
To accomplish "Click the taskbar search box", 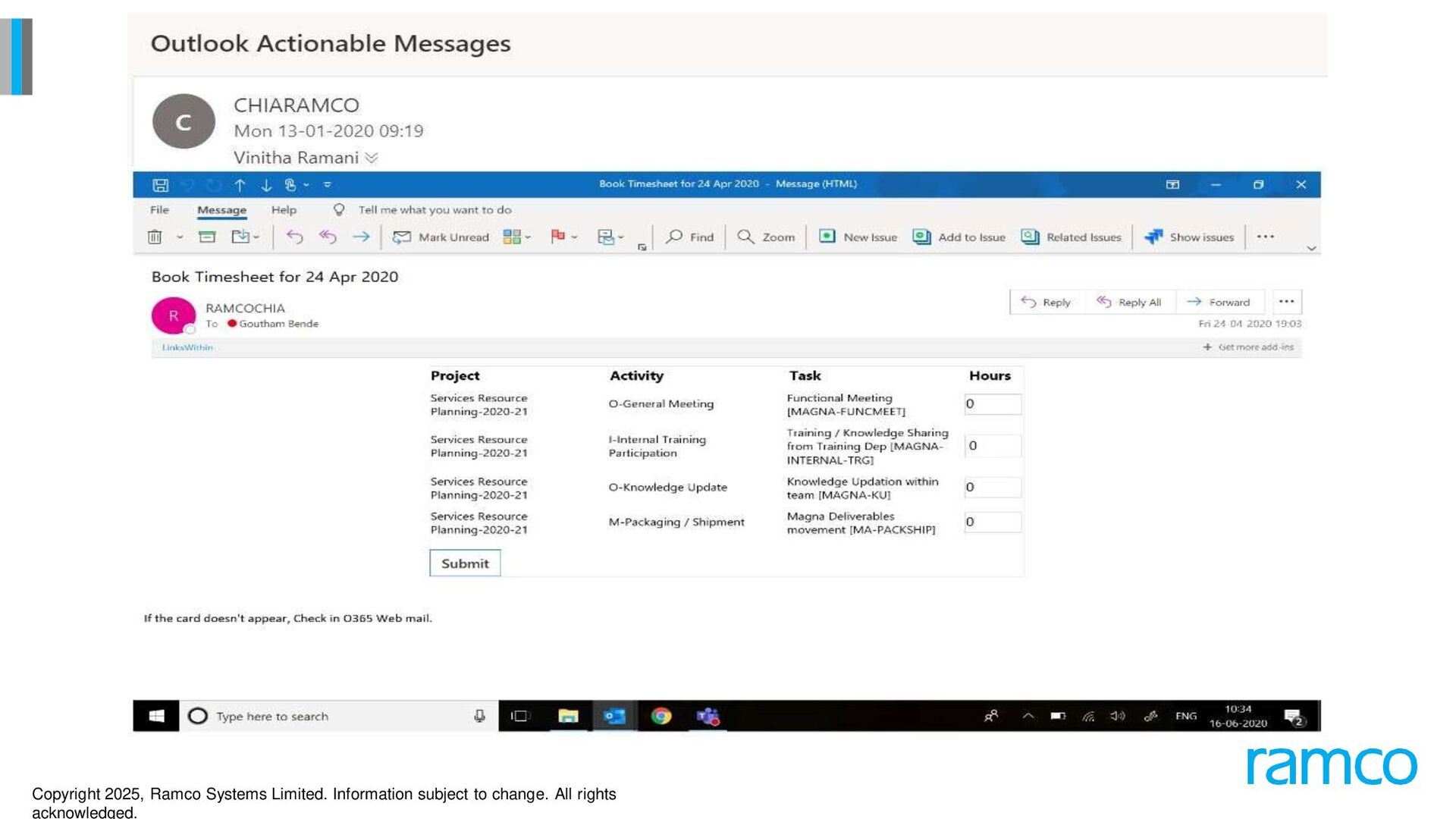I will click(x=339, y=716).
